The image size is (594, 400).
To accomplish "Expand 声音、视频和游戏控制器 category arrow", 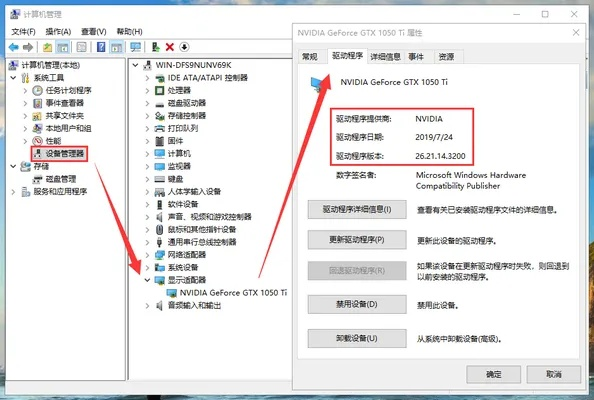I will point(147,217).
